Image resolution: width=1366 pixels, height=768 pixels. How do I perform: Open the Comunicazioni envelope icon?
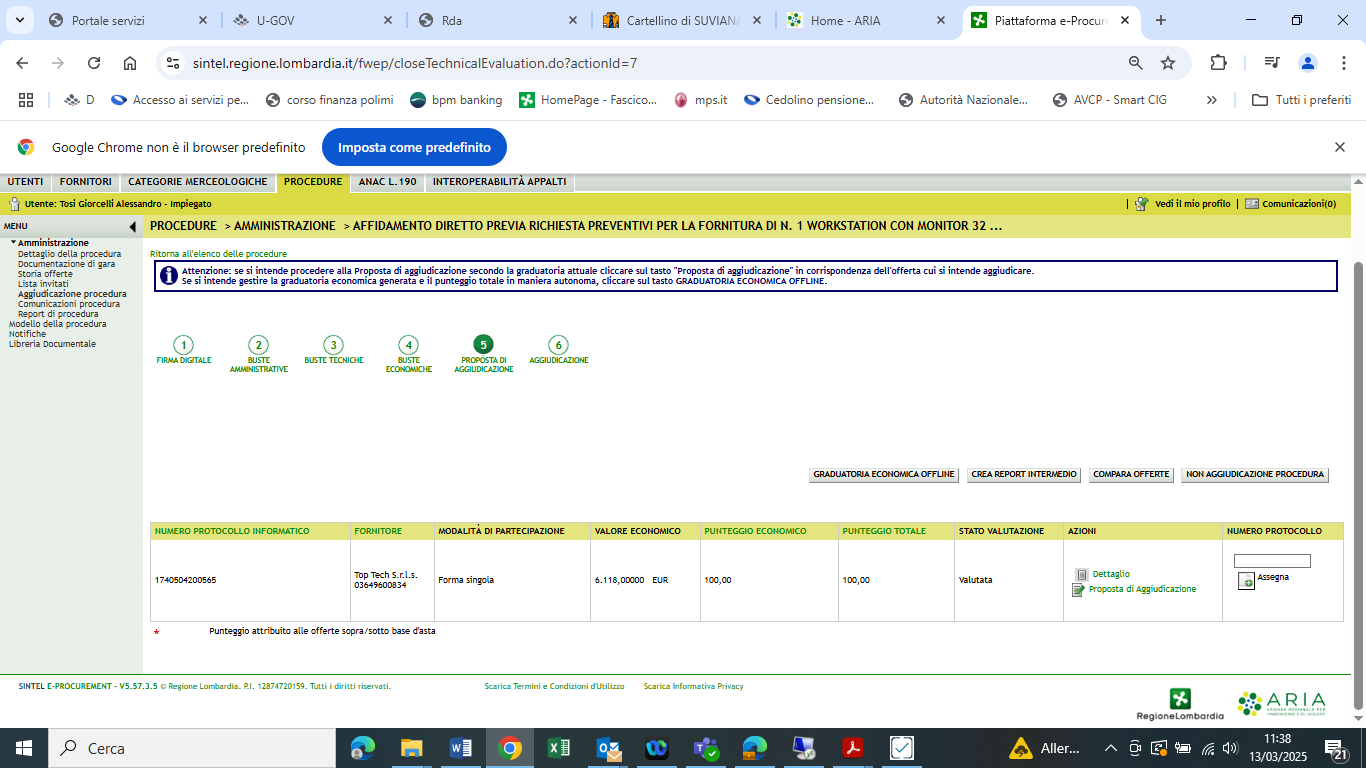click(x=1252, y=204)
